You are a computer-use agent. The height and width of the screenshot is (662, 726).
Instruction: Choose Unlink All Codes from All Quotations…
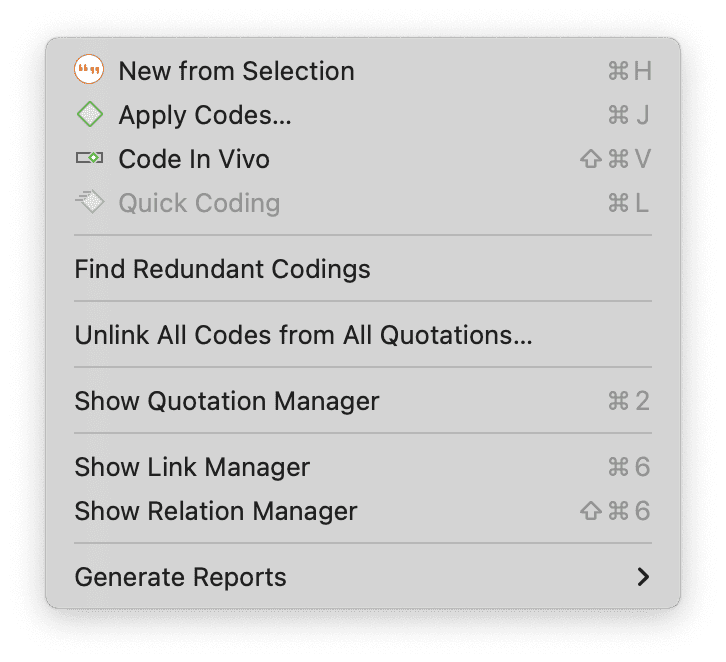pyautogui.click(x=363, y=335)
